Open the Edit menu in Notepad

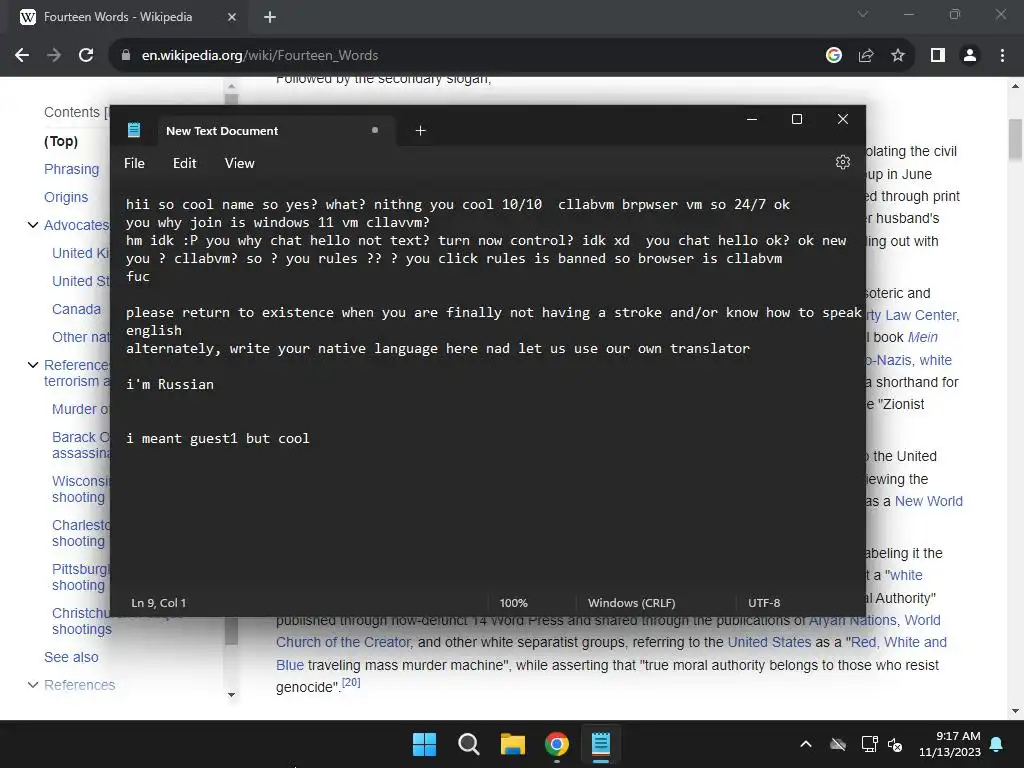(184, 163)
